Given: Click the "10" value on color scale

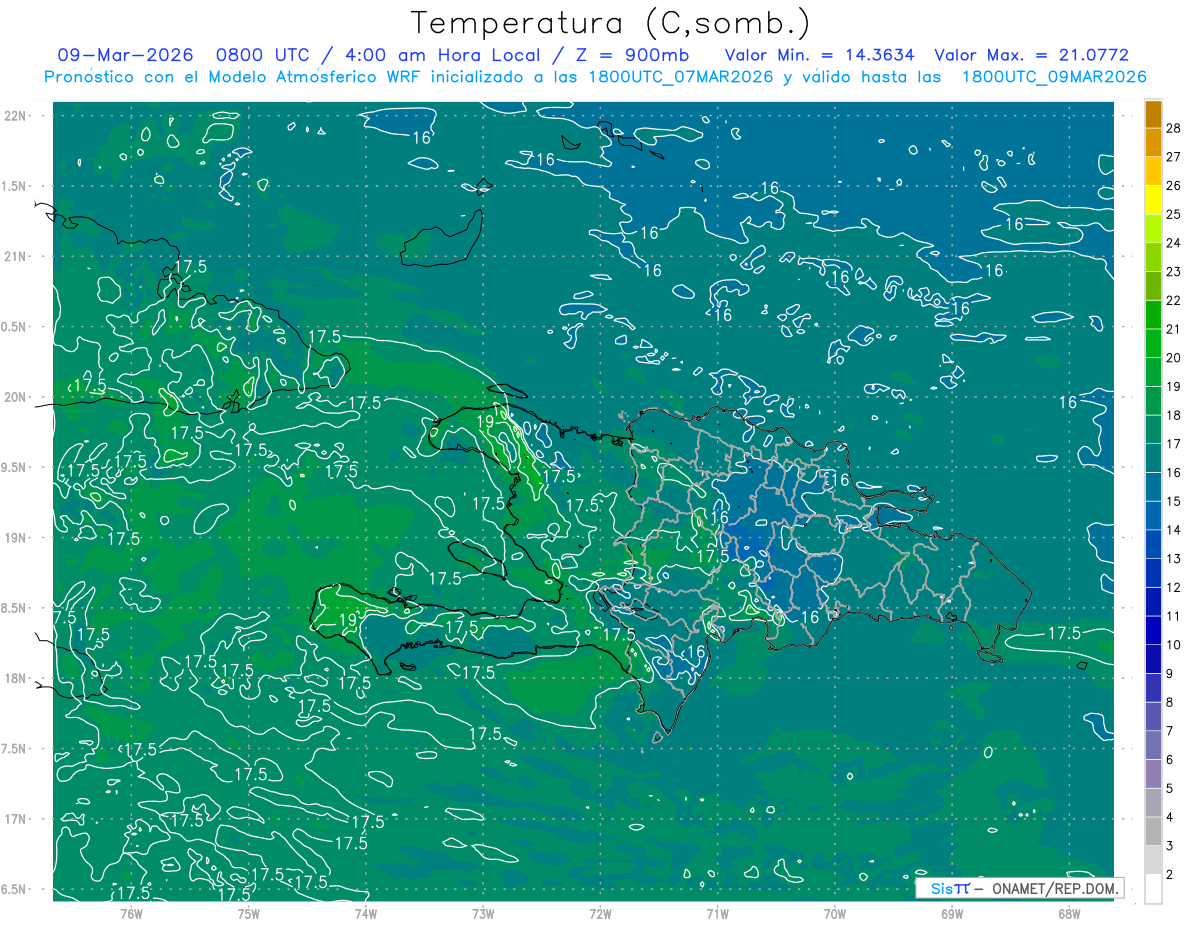Looking at the screenshot, I should coord(1174,645).
